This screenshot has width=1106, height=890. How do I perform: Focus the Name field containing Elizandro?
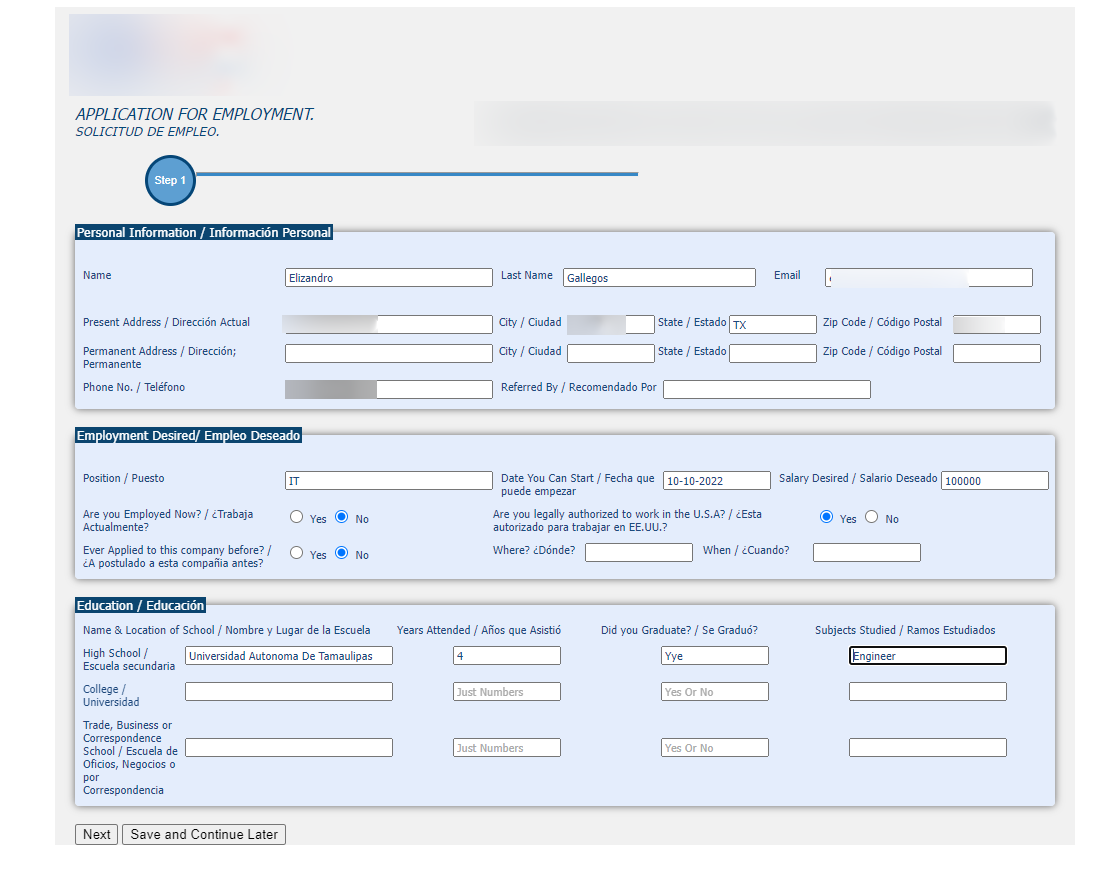pos(389,277)
